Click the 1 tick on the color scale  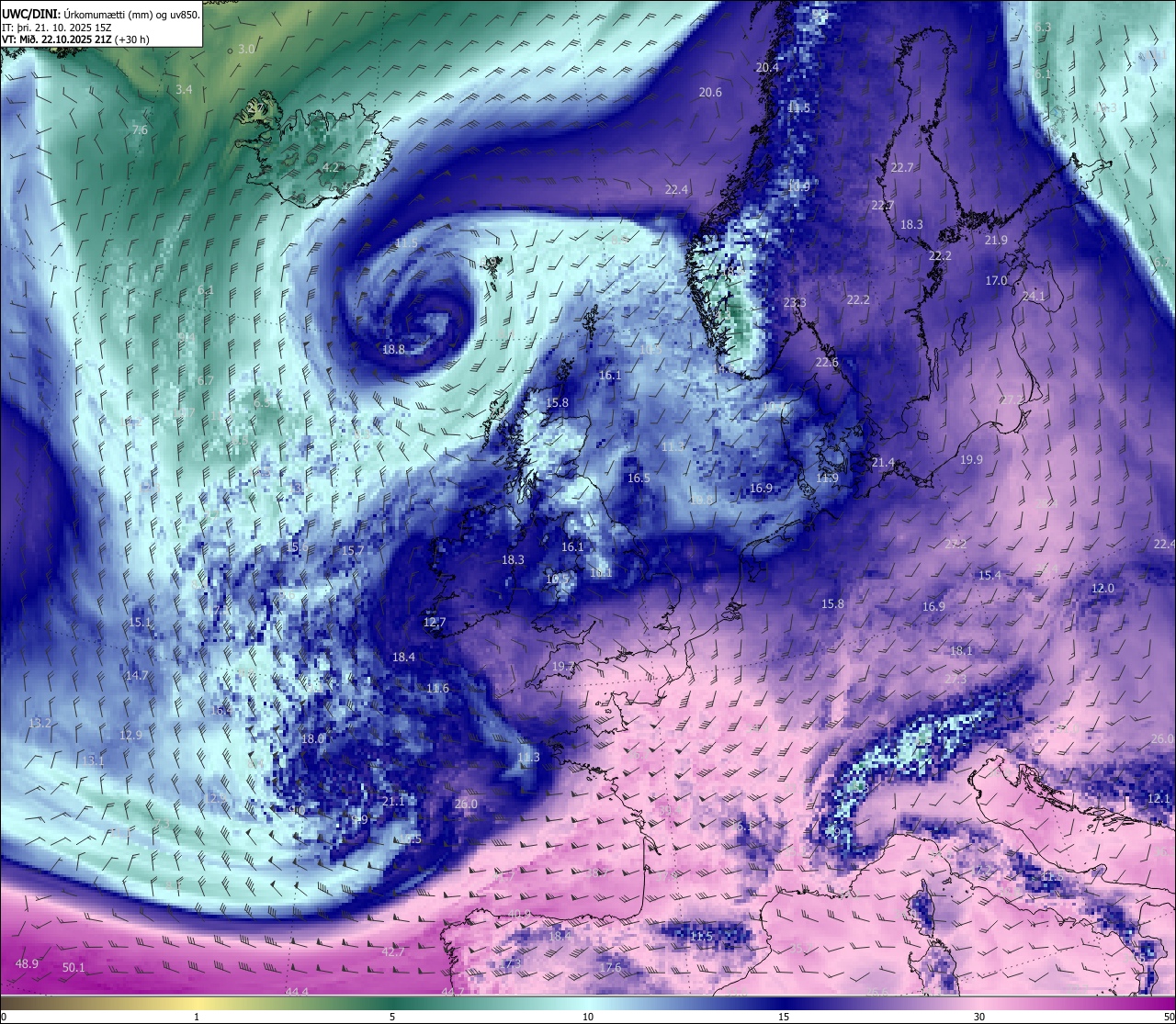(x=197, y=1017)
